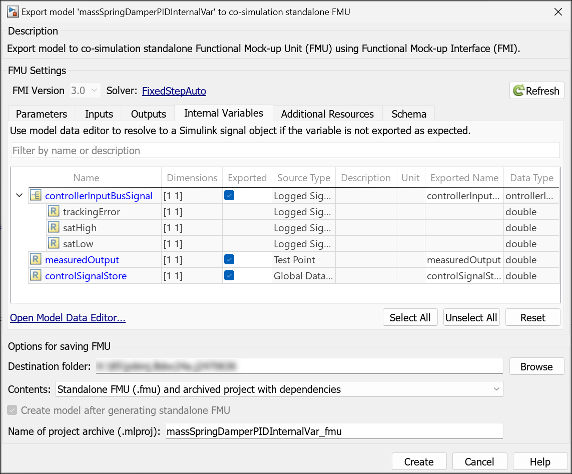
Task: Click the project archive name field
Action: pyautogui.click(x=334, y=431)
